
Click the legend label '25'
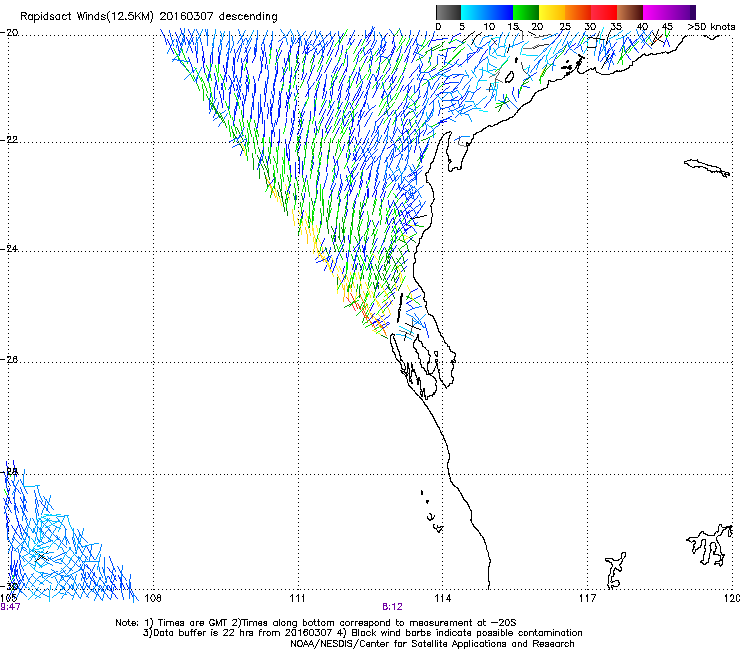coord(564,27)
